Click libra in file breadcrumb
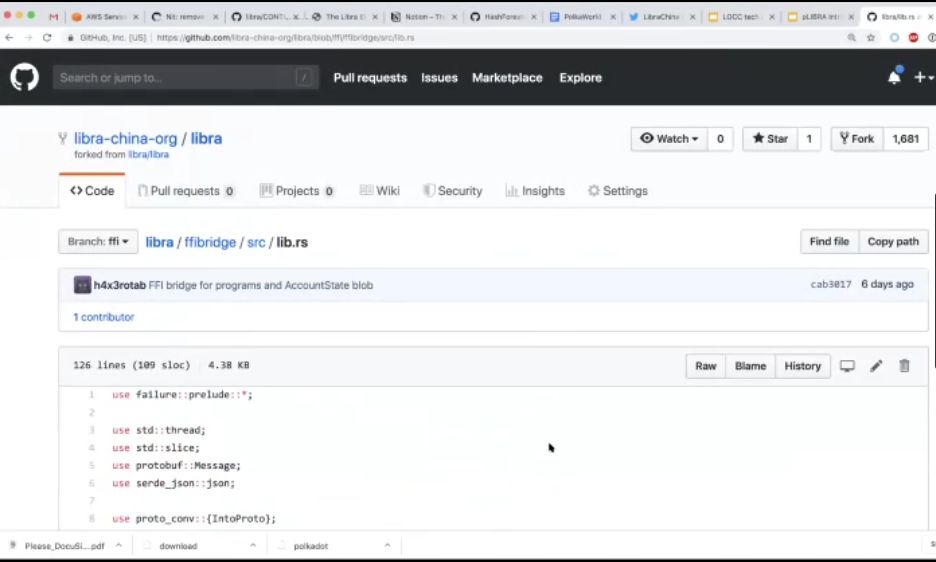This screenshot has height=562, width=936. [x=159, y=242]
